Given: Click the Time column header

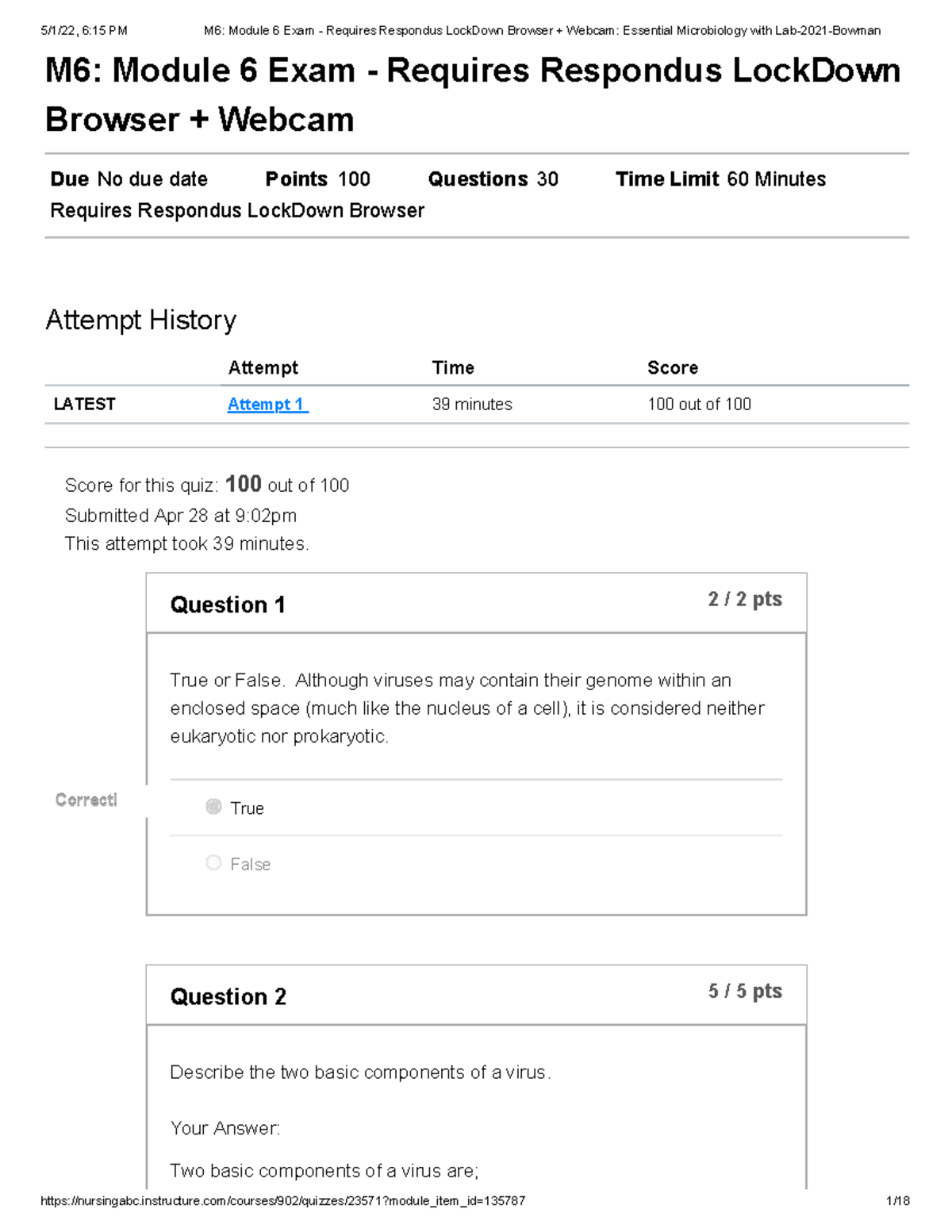Looking at the screenshot, I should (x=453, y=368).
